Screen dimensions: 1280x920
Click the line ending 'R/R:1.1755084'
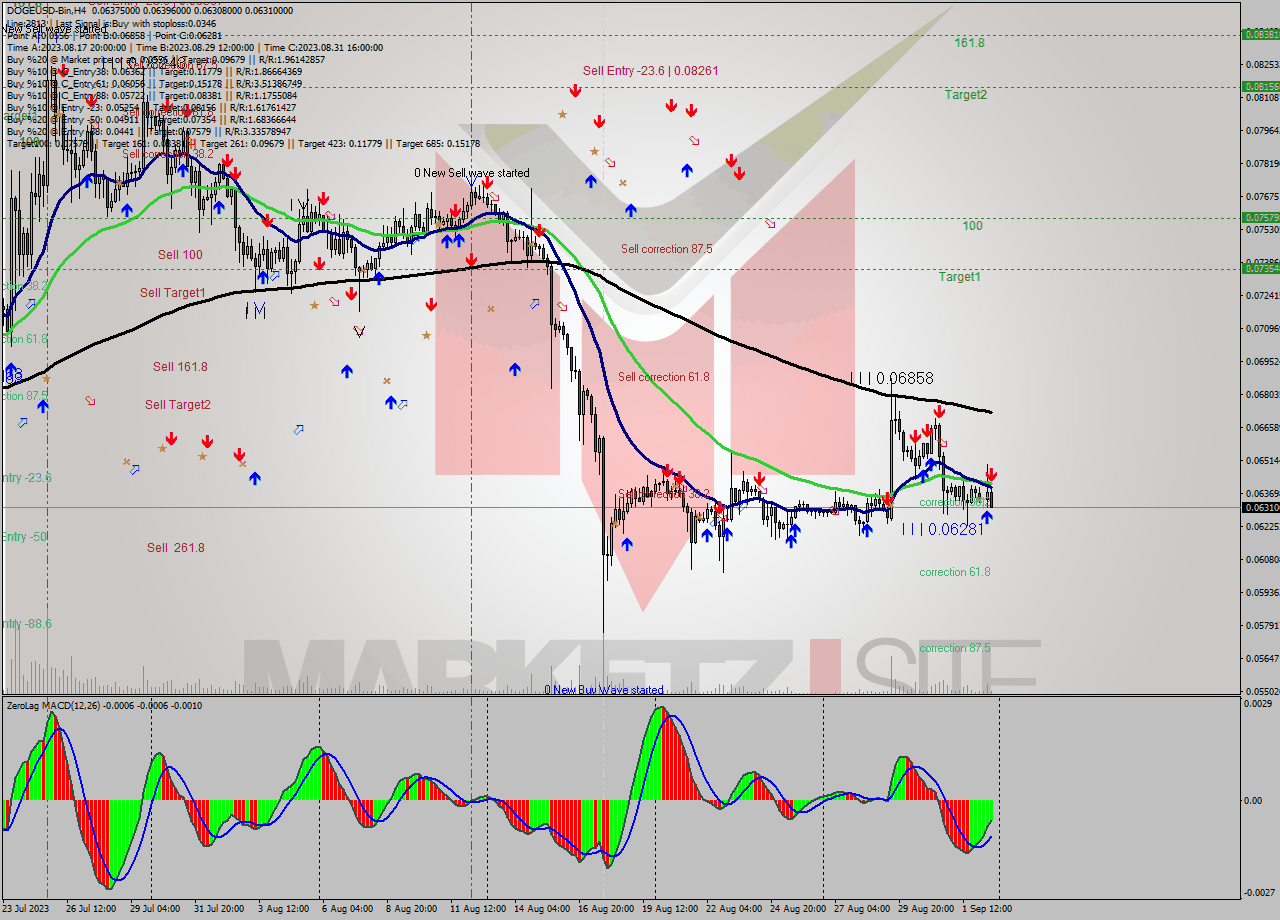tap(150, 95)
